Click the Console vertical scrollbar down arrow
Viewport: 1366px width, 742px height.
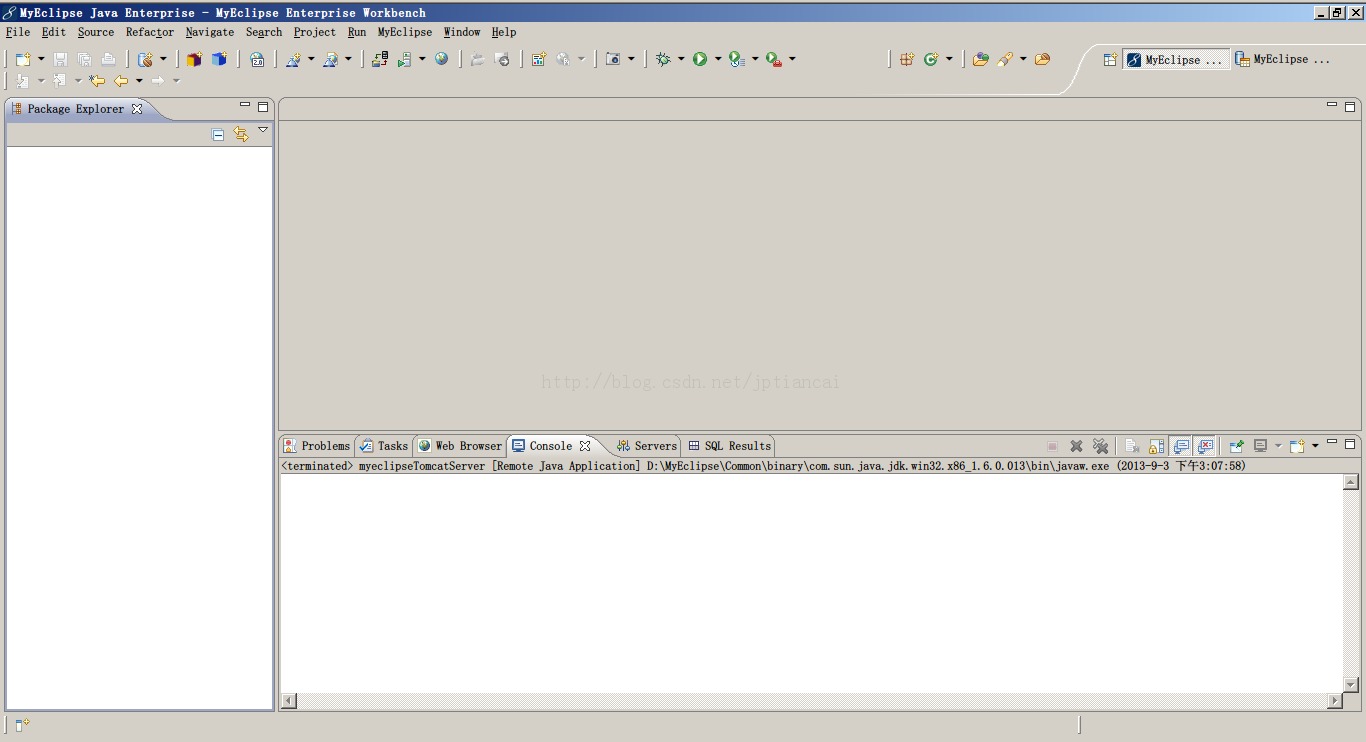(1351, 685)
